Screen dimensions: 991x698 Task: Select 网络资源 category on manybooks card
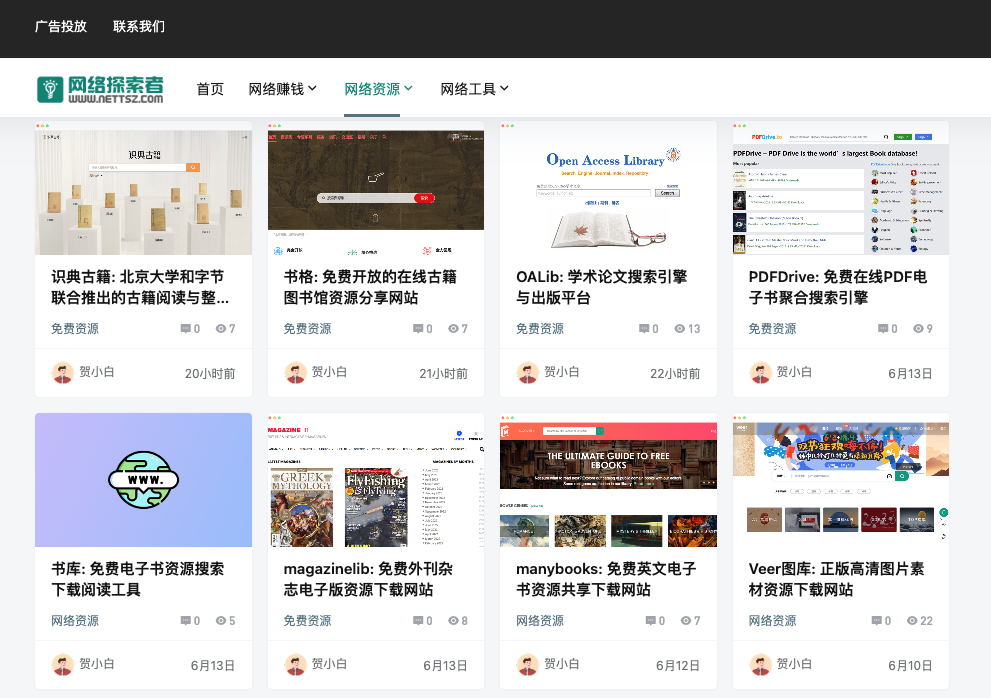click(x=540, y=621)
